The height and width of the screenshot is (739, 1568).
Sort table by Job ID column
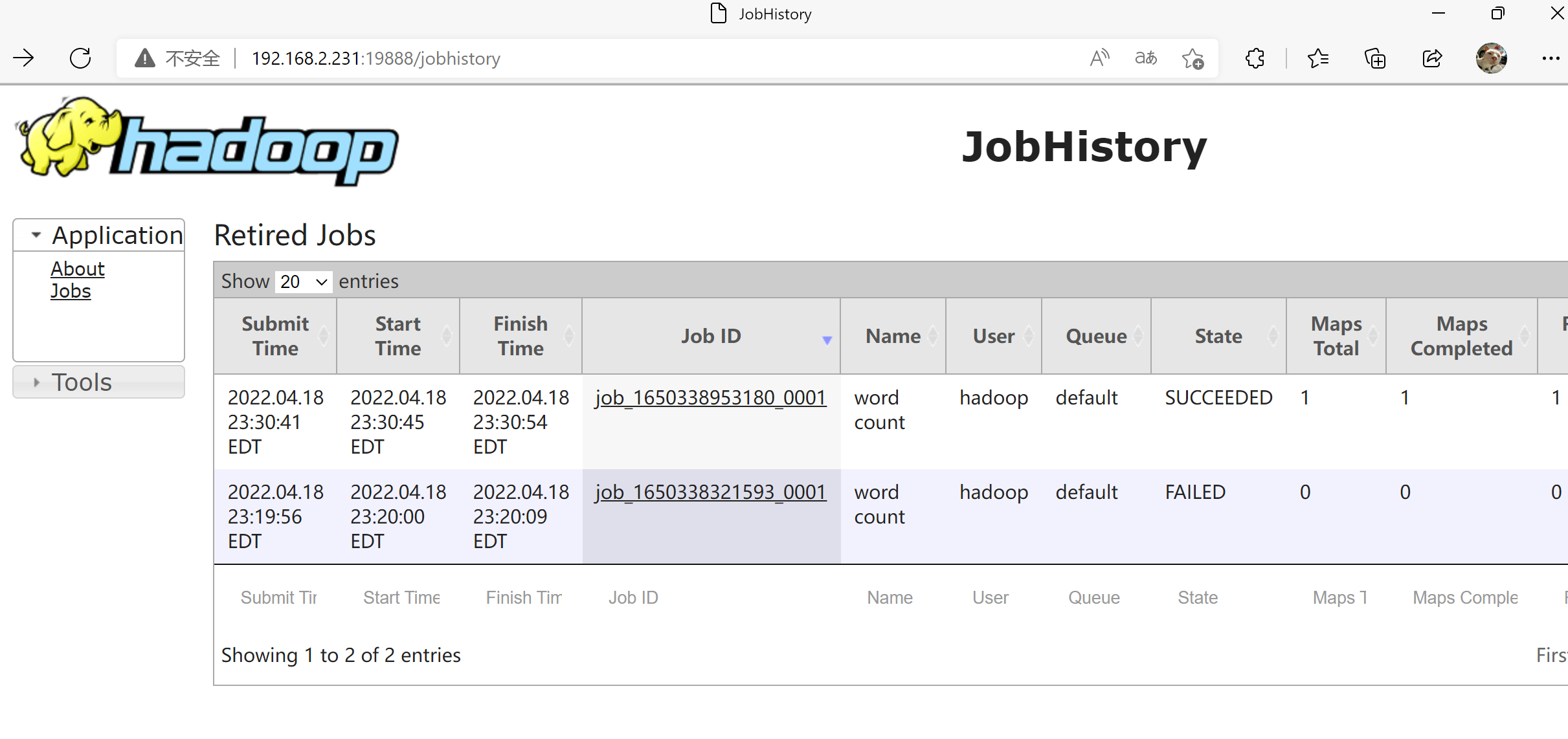pyautogui.click(x=710, y=336)
